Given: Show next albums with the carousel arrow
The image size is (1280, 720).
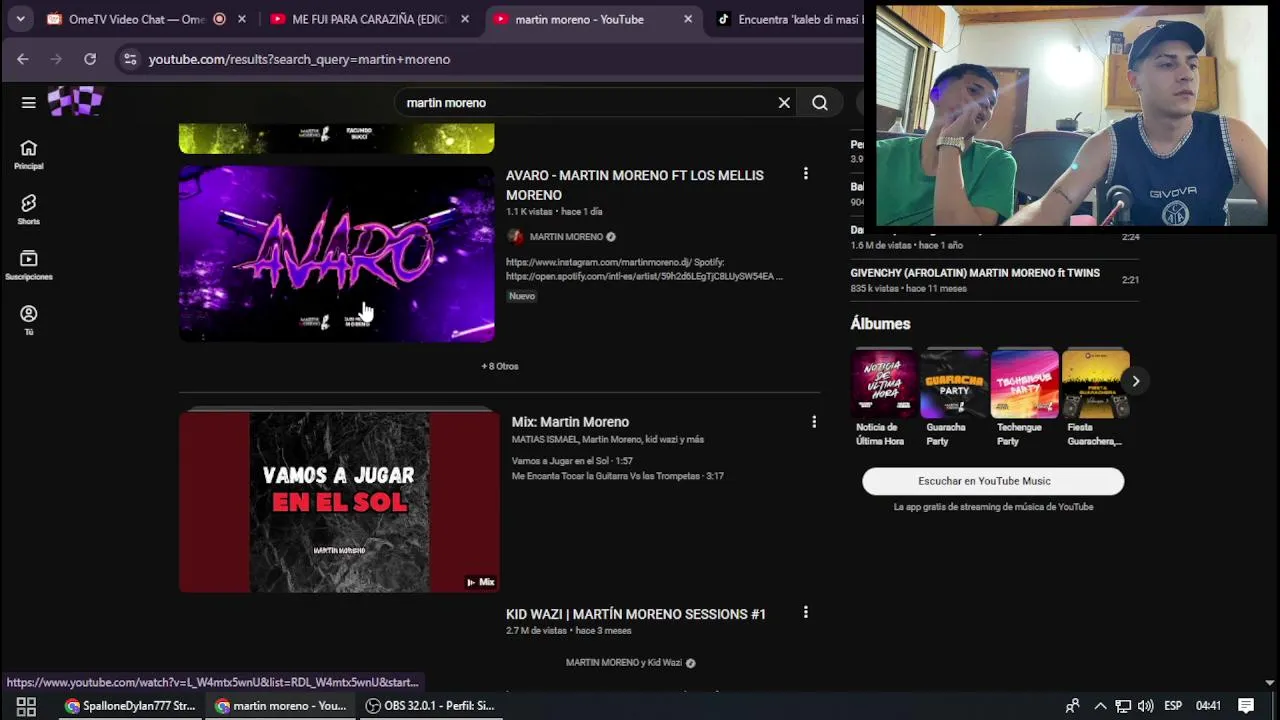Looking at the screenshot, I should tap(1135, 381).
